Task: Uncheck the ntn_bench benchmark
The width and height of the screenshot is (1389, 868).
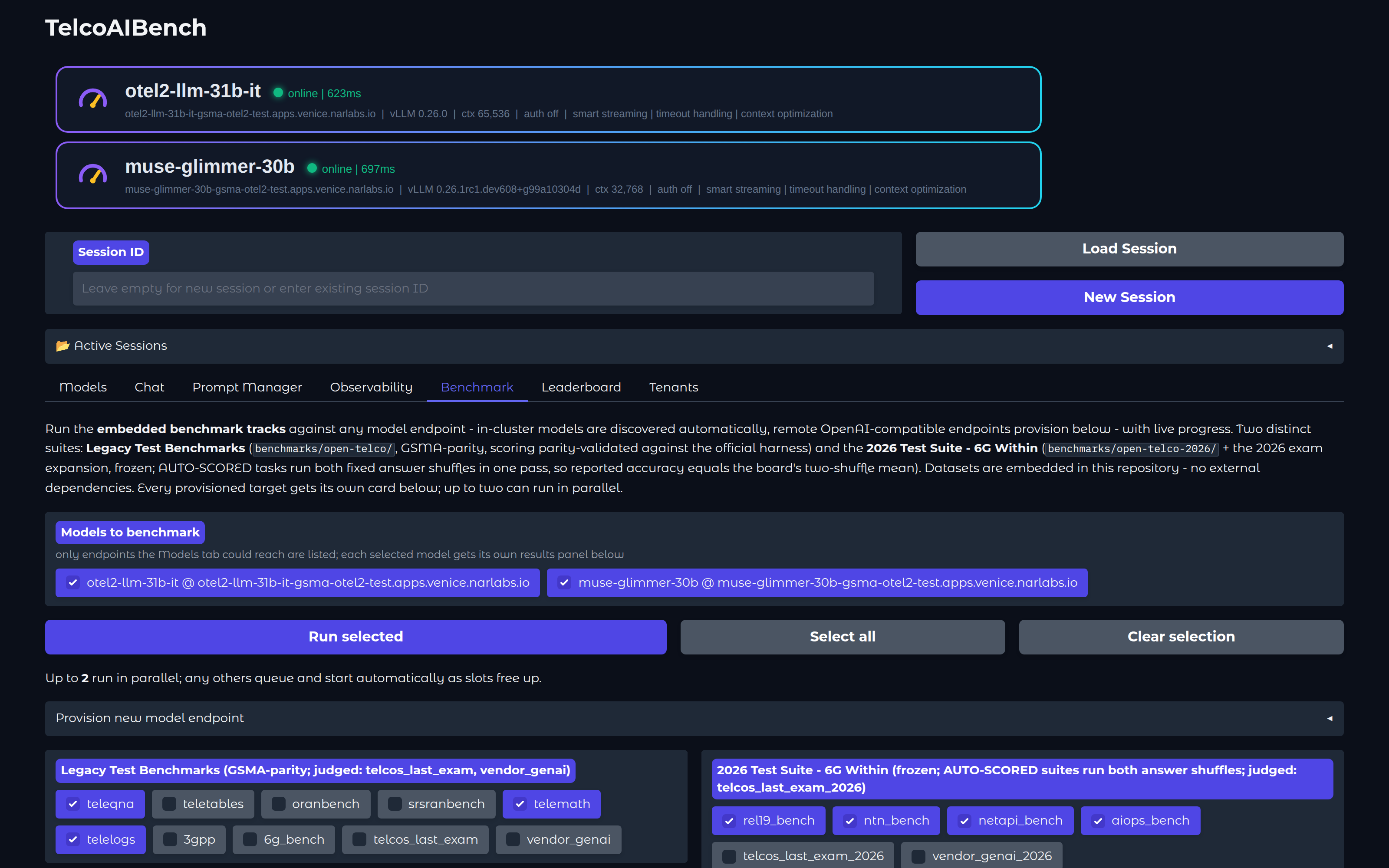Action: click(x=850, y=821)
